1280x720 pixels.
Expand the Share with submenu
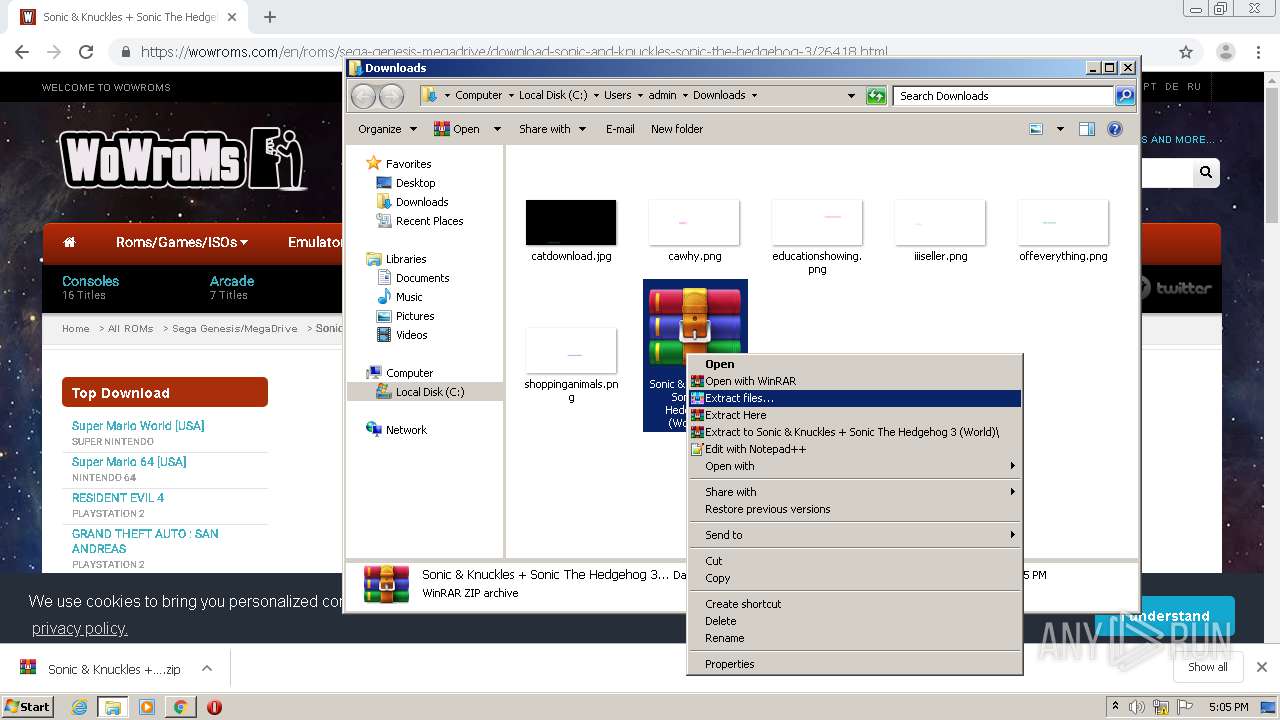[855, 492]
